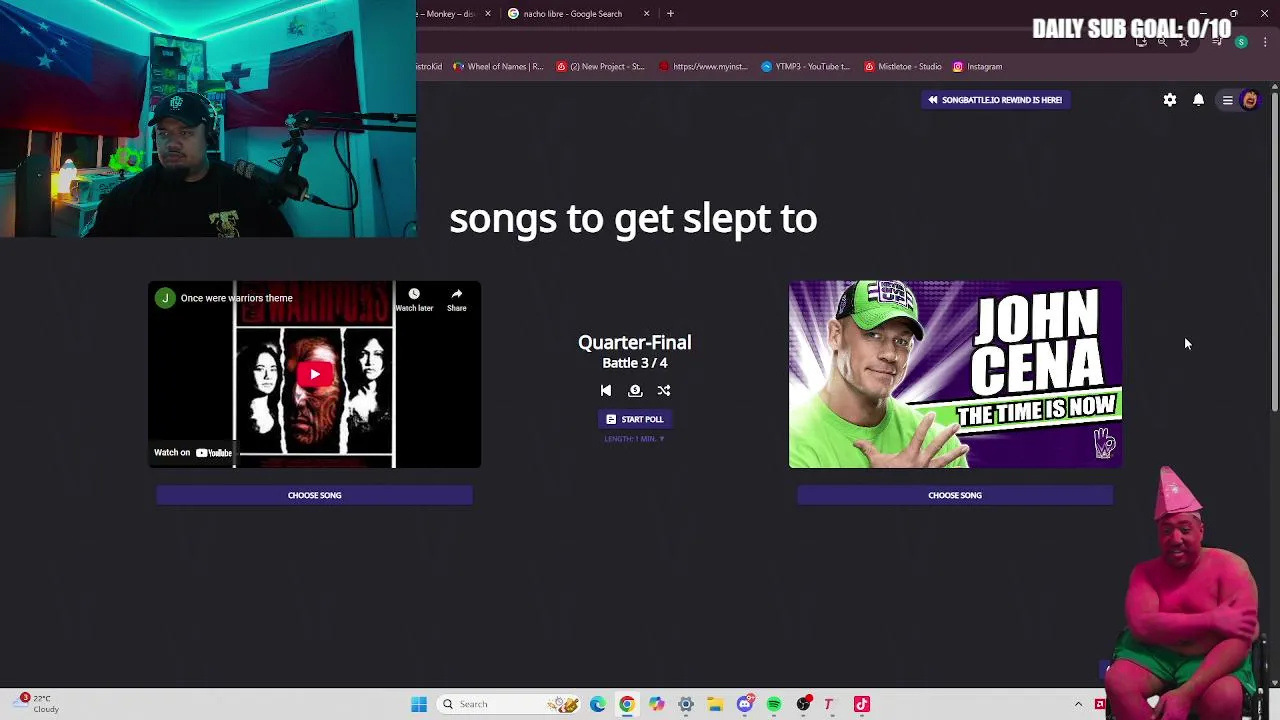Click the shuffle icon under Battle 3 / 4
The image size is (1280, 720).
664,391
